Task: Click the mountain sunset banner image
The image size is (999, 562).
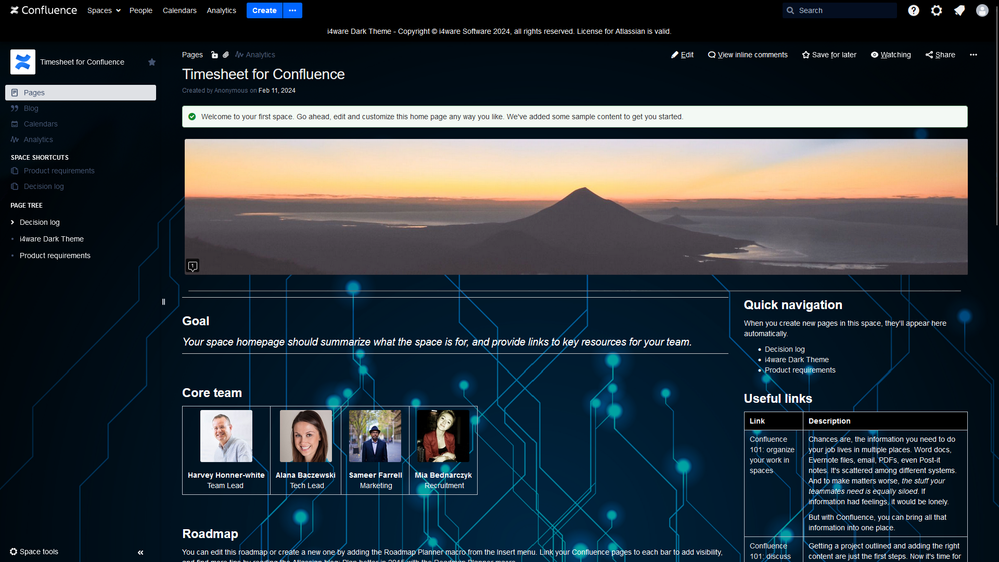Action: point(576,207)
